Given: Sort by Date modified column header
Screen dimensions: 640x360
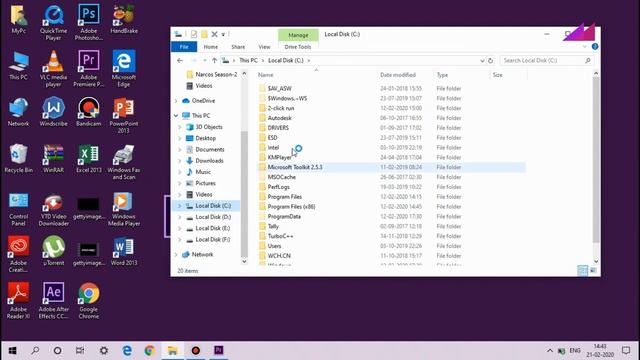Looking at the screenshot, I should tap(406, 75).
